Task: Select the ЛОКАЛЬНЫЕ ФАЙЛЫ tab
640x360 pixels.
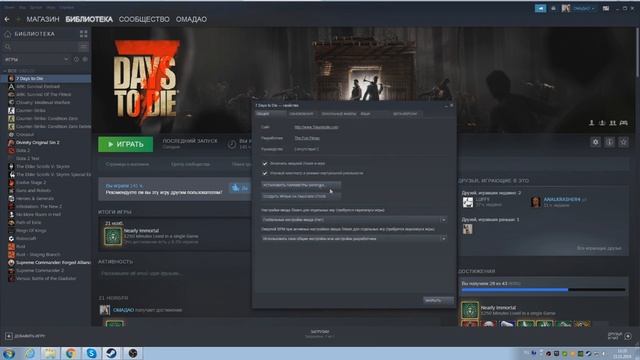Action: pos(338,114)
